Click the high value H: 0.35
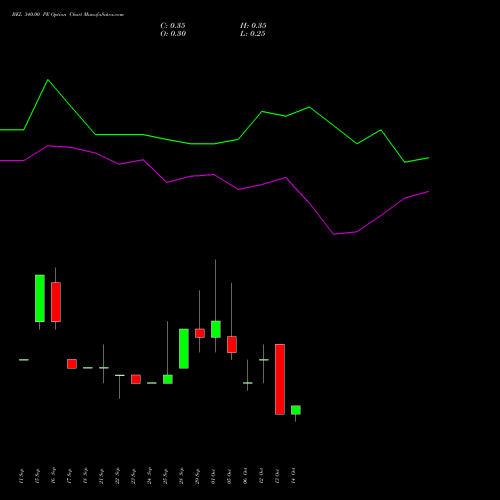 (x=253, y=26)
